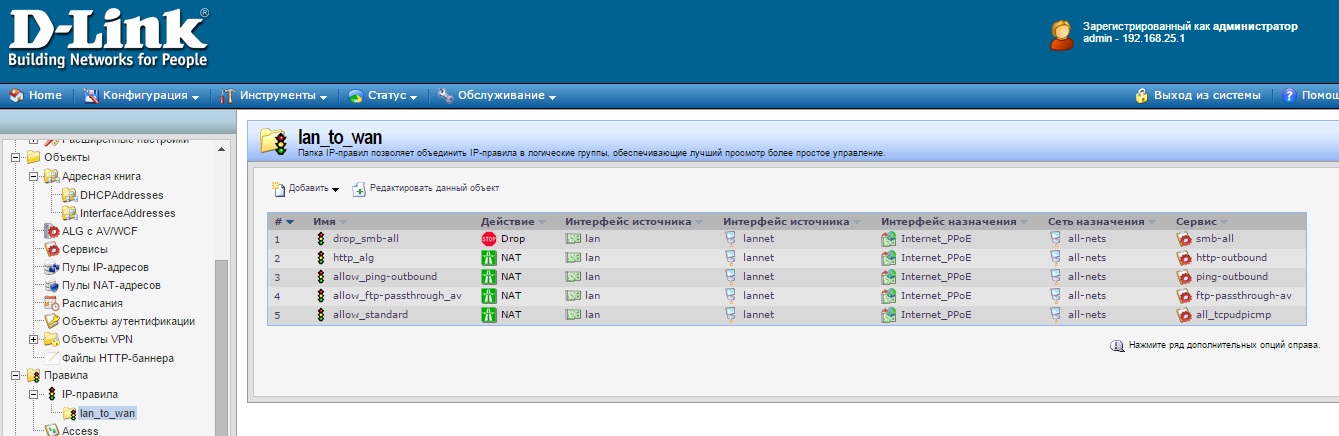Viewport: 1339px width, 436px height.
Task: Open the Конфигурация dropdown menu
Action: coord(142,96)
